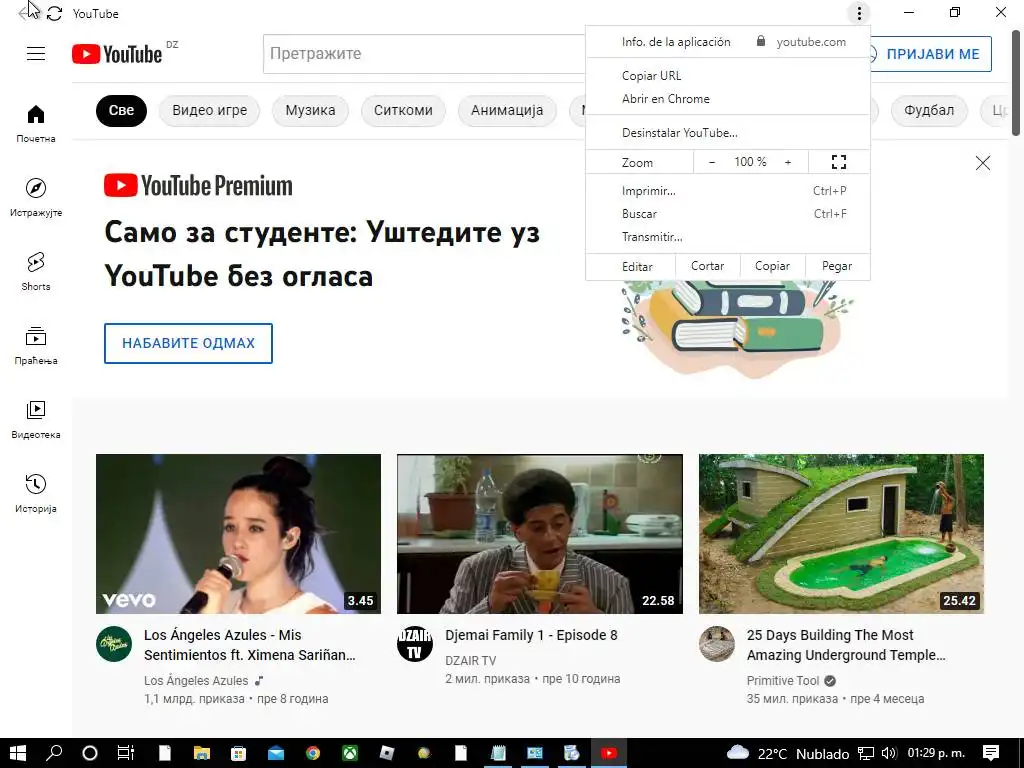This screenshot has height=768, width=1024.
Task: Click the Претражите search field
Action: [x=424, y=54]
